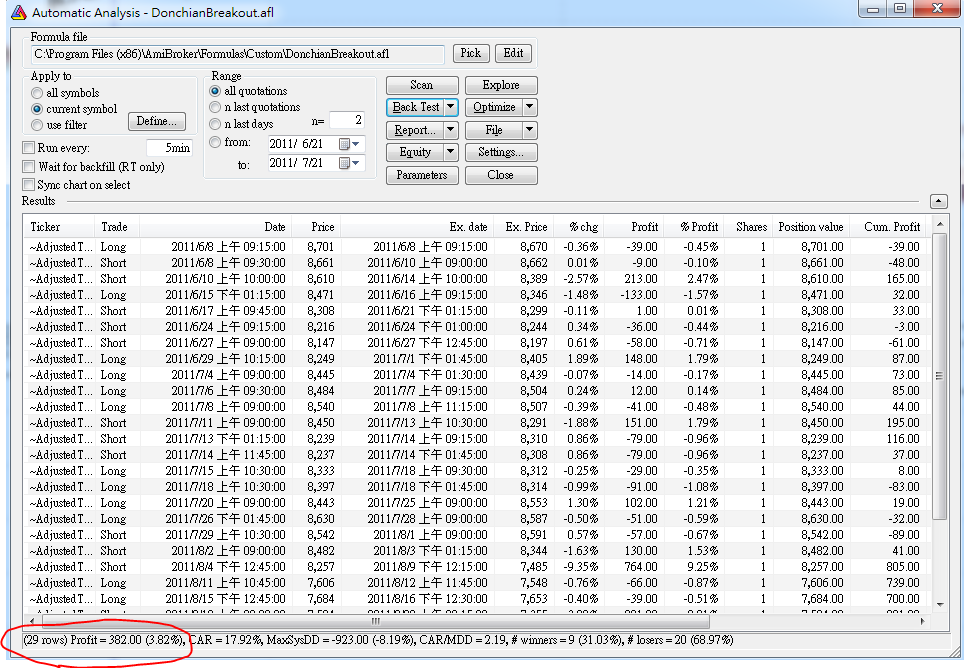Sort by the Cum. Profit column header
This screenshot has height=668, width=964.
coord(888,227)
